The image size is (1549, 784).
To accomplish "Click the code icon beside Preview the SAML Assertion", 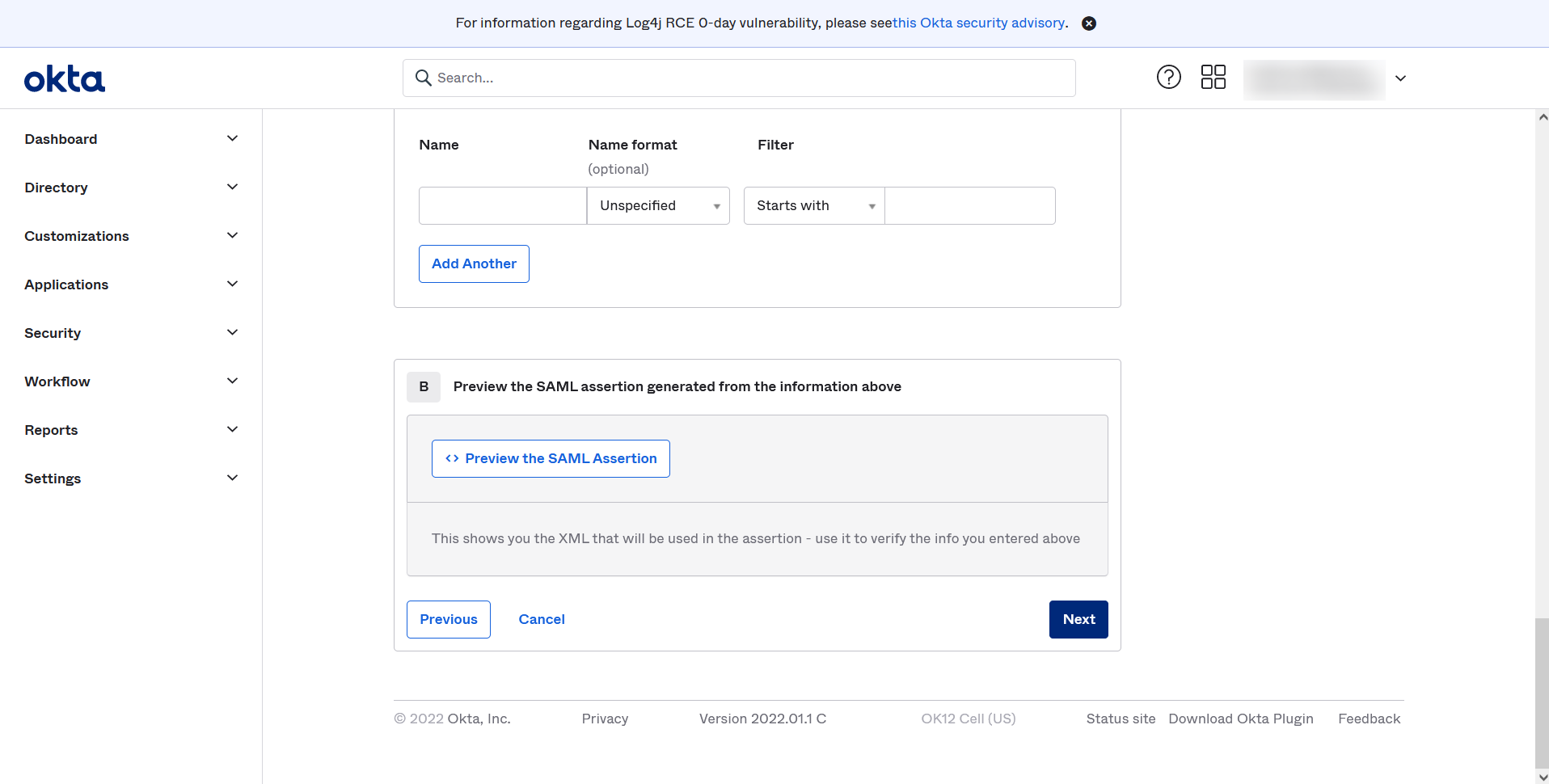I will (x=452, y=458).
